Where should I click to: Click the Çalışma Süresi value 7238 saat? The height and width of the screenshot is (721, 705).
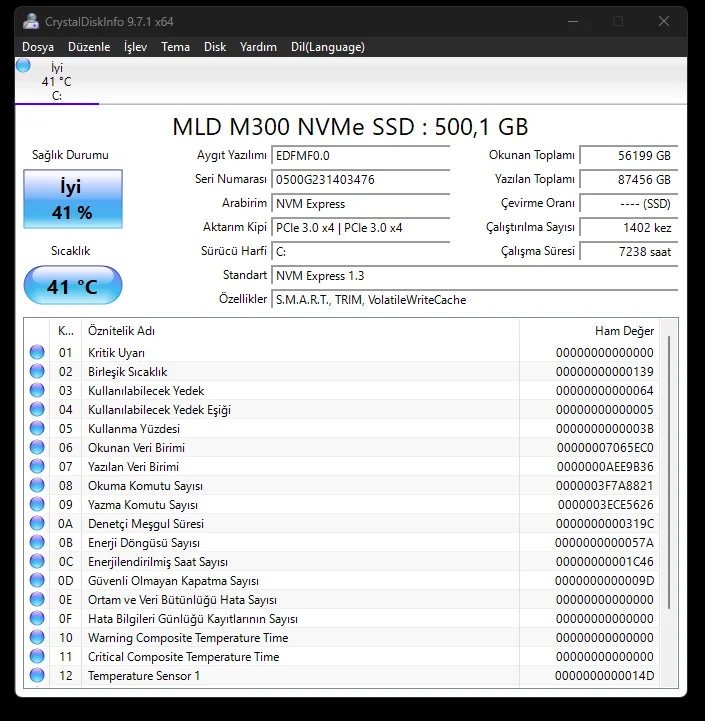click(629, 252)
